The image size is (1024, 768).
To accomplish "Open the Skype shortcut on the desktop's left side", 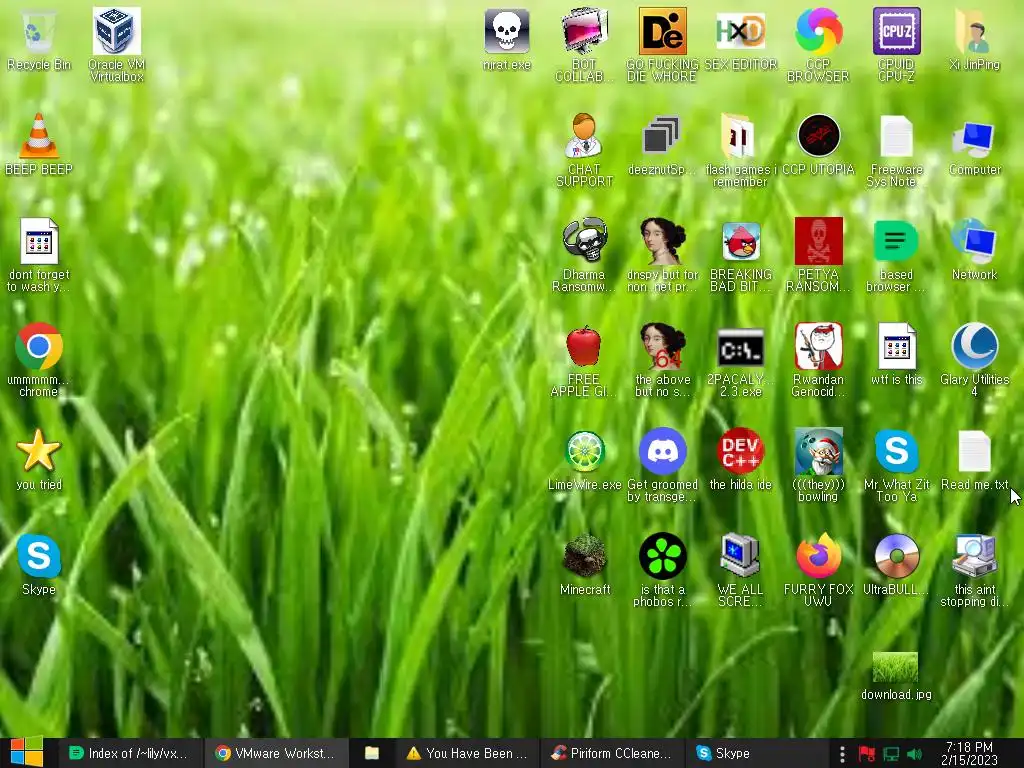I will (39, 556).
